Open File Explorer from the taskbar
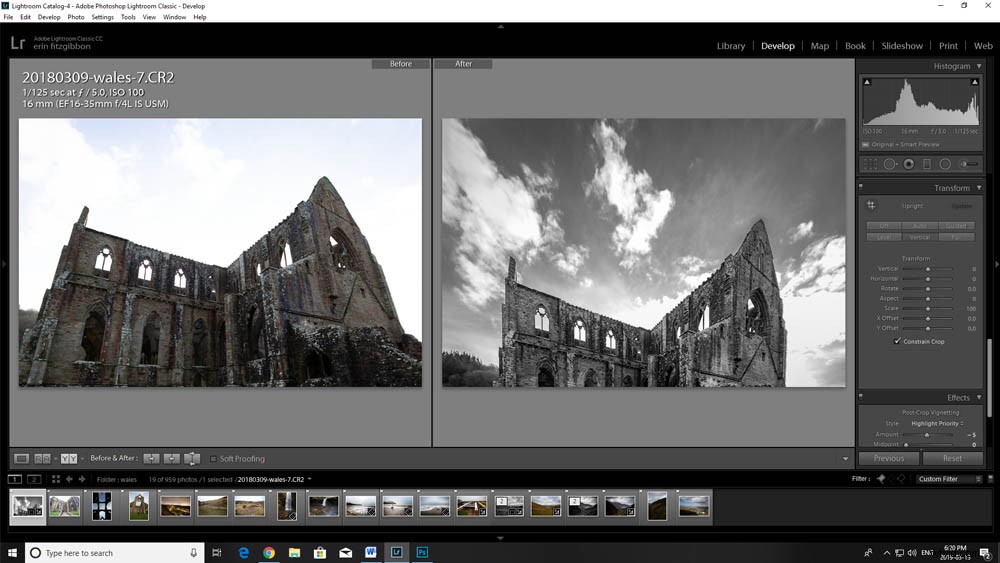 click(294, 552)
